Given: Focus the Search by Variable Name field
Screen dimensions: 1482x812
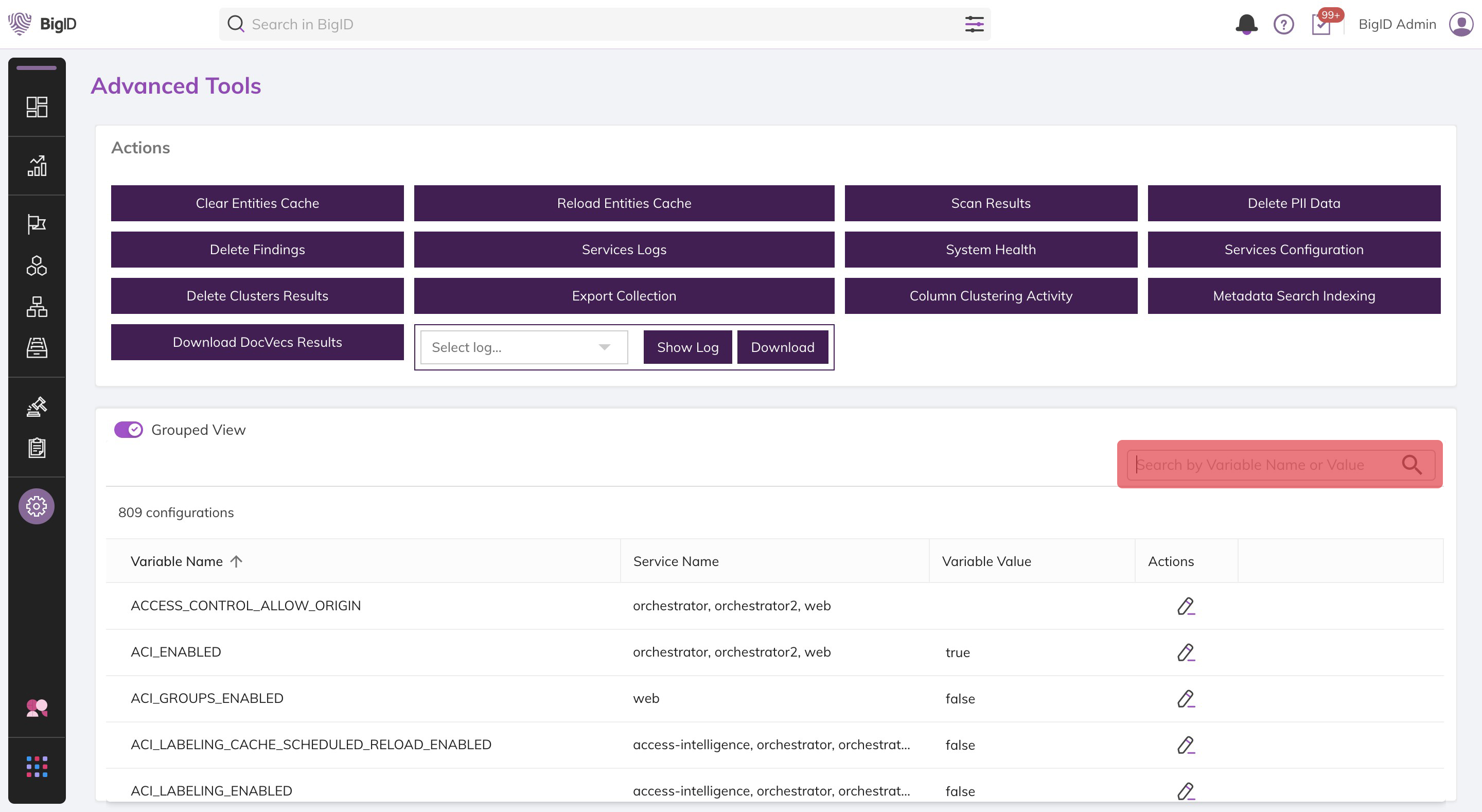Looking at the screenshot, I should pyautogui.click(x=1266, y=465).
